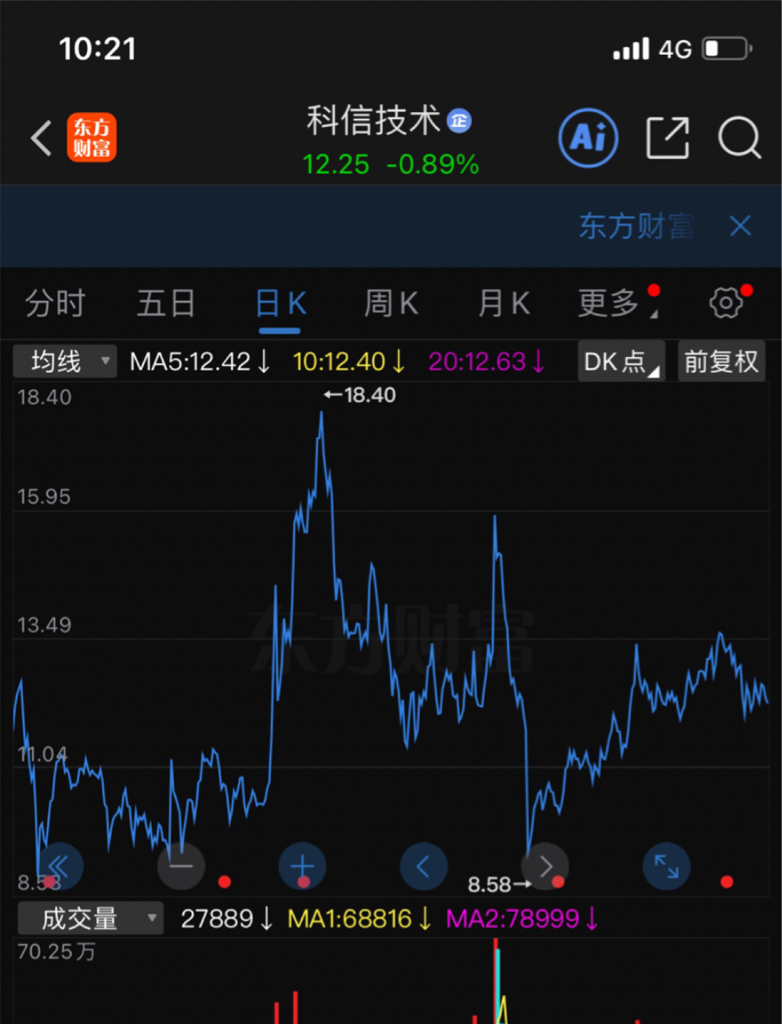782x1024 pixels.
Task: Select the 日K tab
Action: point(280,304)
